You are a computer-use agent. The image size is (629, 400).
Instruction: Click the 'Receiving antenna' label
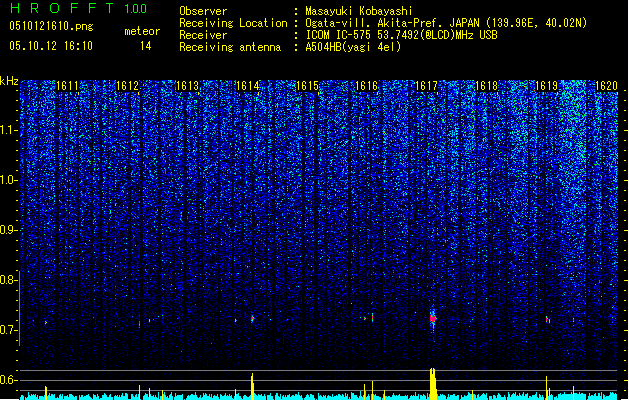[x=230, y=47]
